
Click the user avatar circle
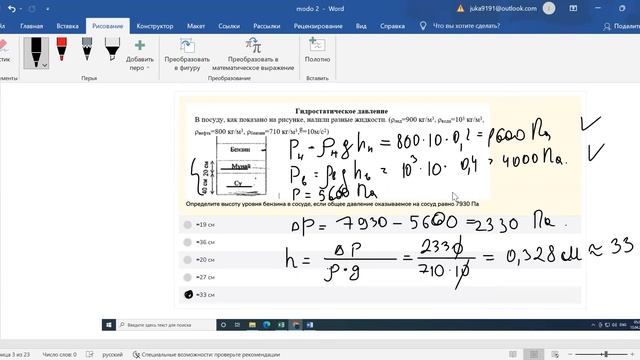pyautogui.click(x=549, y=9)
